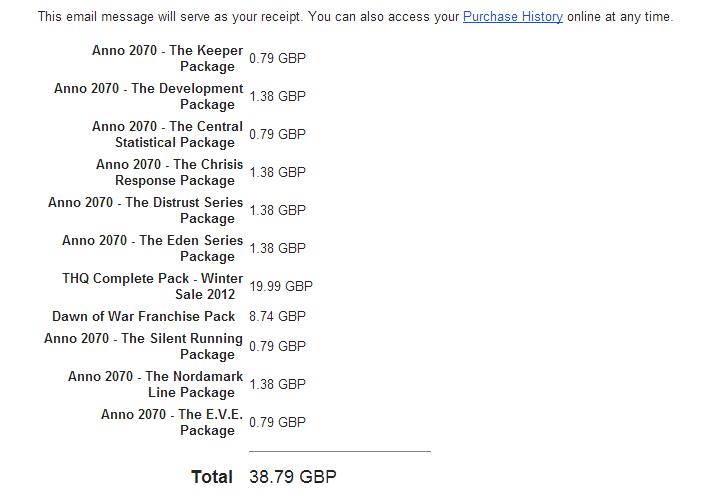This screenshot has height=503, width=715.
Task: Click the Anno 2070 E.V.E. Package item
Action: pos(172,423)
